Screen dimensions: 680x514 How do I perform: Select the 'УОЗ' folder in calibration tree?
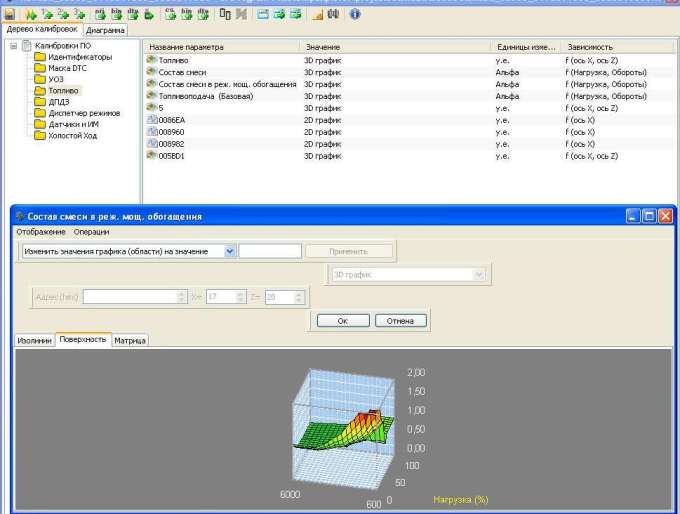pyautogui.click(x=55, y=79)
